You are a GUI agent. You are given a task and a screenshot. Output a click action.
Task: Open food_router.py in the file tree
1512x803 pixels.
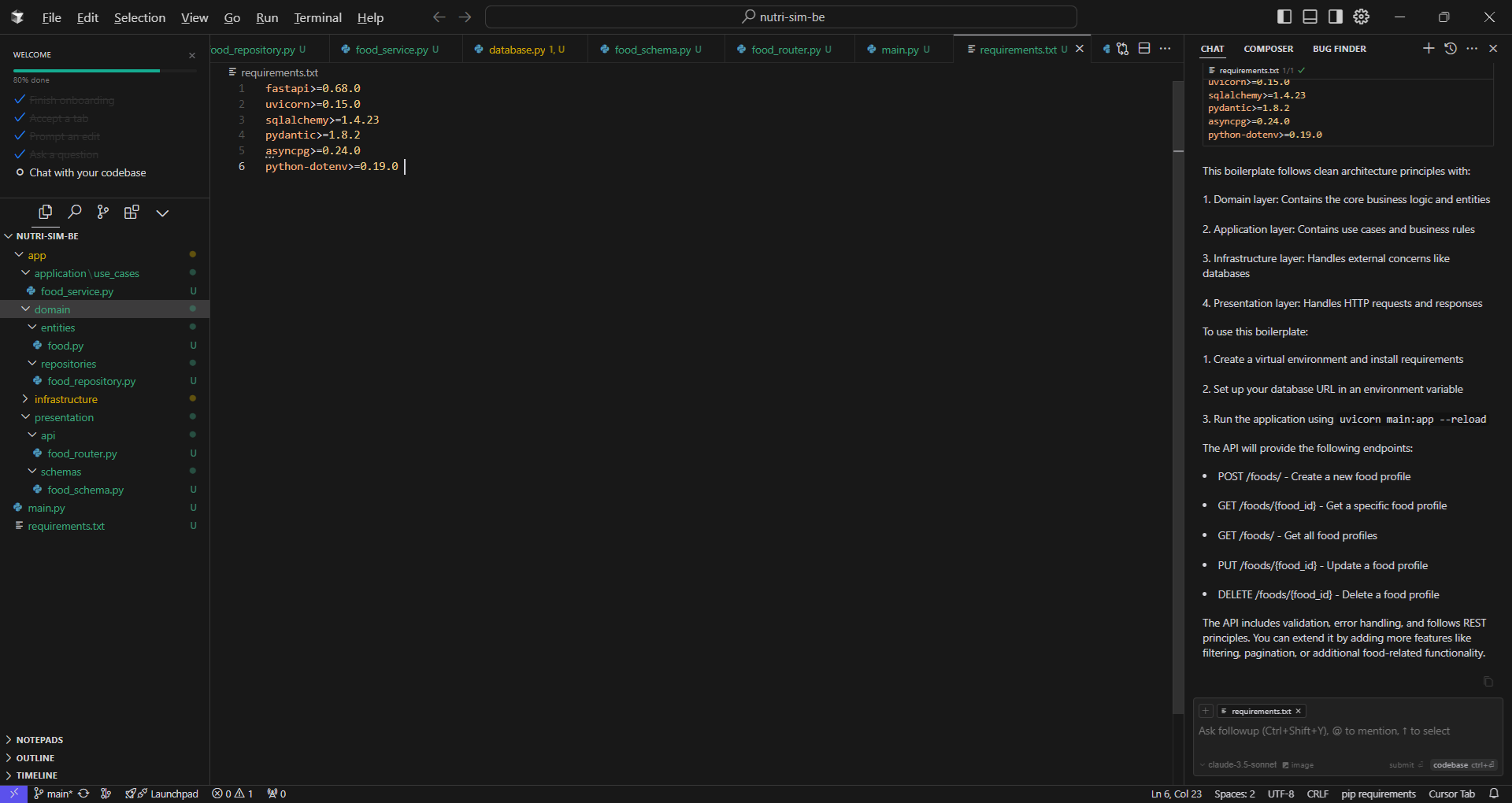point(82,453)
